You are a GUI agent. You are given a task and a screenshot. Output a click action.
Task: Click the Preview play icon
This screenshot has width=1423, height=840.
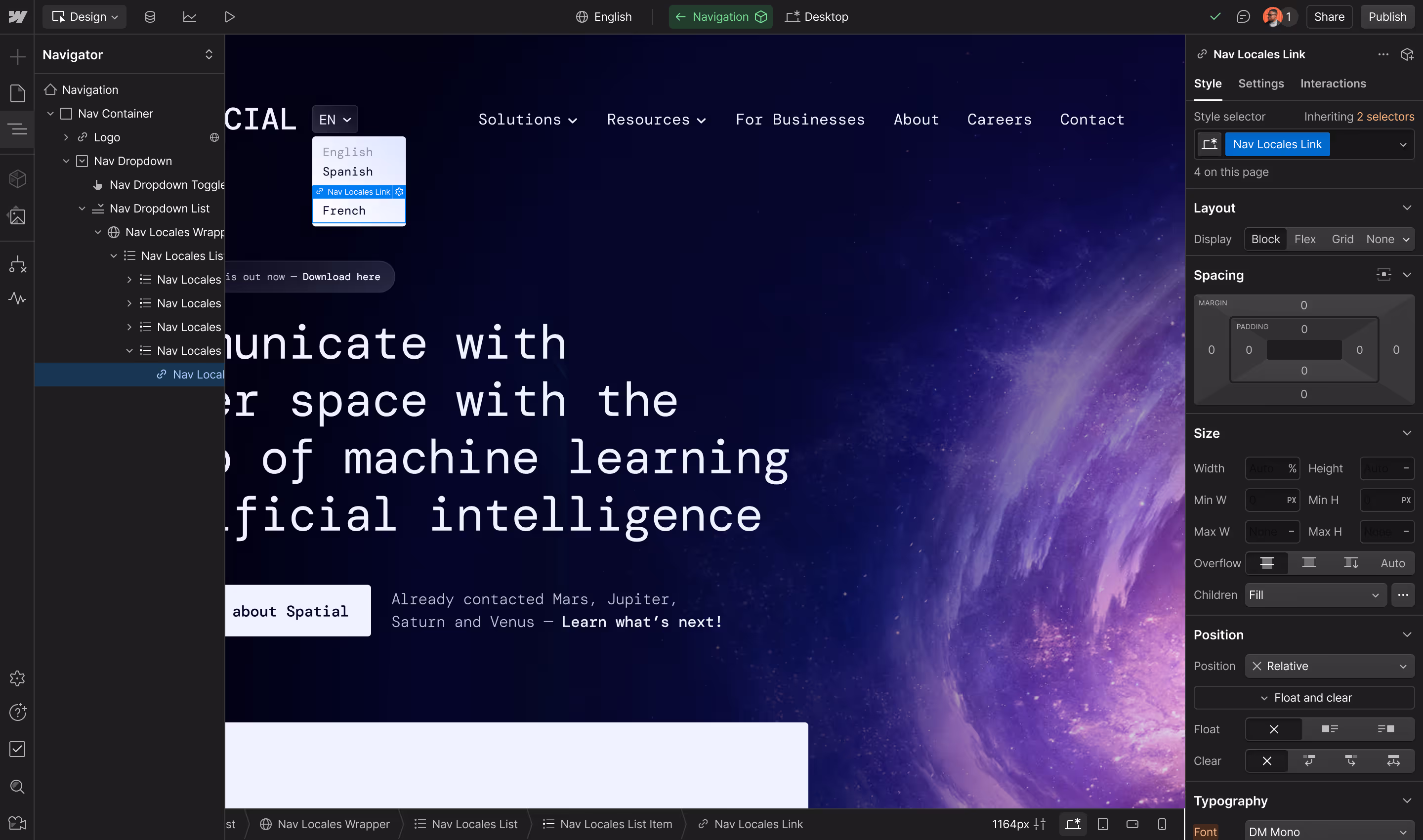coord(229,17)
